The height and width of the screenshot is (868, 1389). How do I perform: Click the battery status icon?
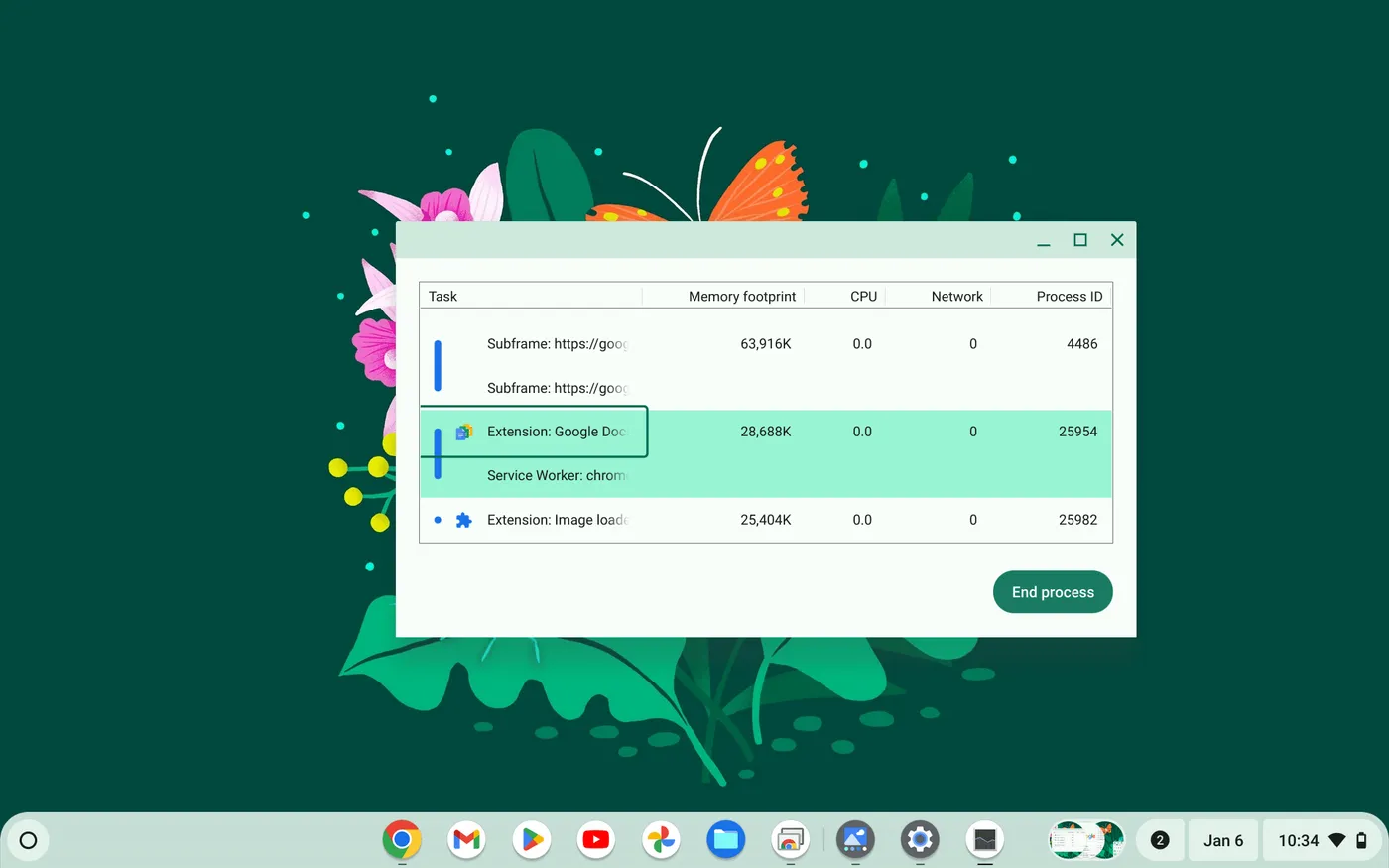(1361, 840)
